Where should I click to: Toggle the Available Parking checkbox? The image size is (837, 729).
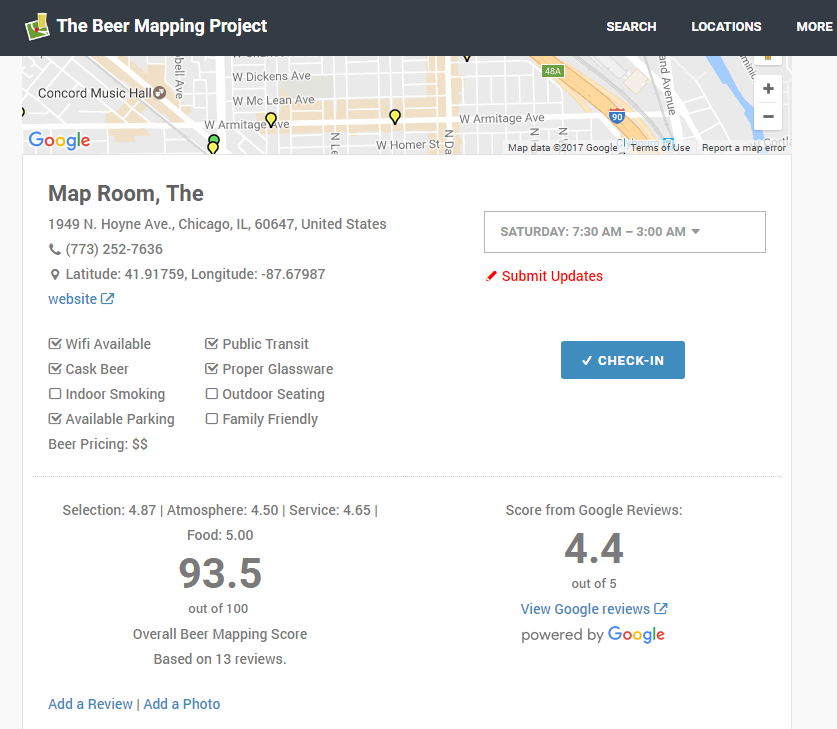(x=55, y=419)
